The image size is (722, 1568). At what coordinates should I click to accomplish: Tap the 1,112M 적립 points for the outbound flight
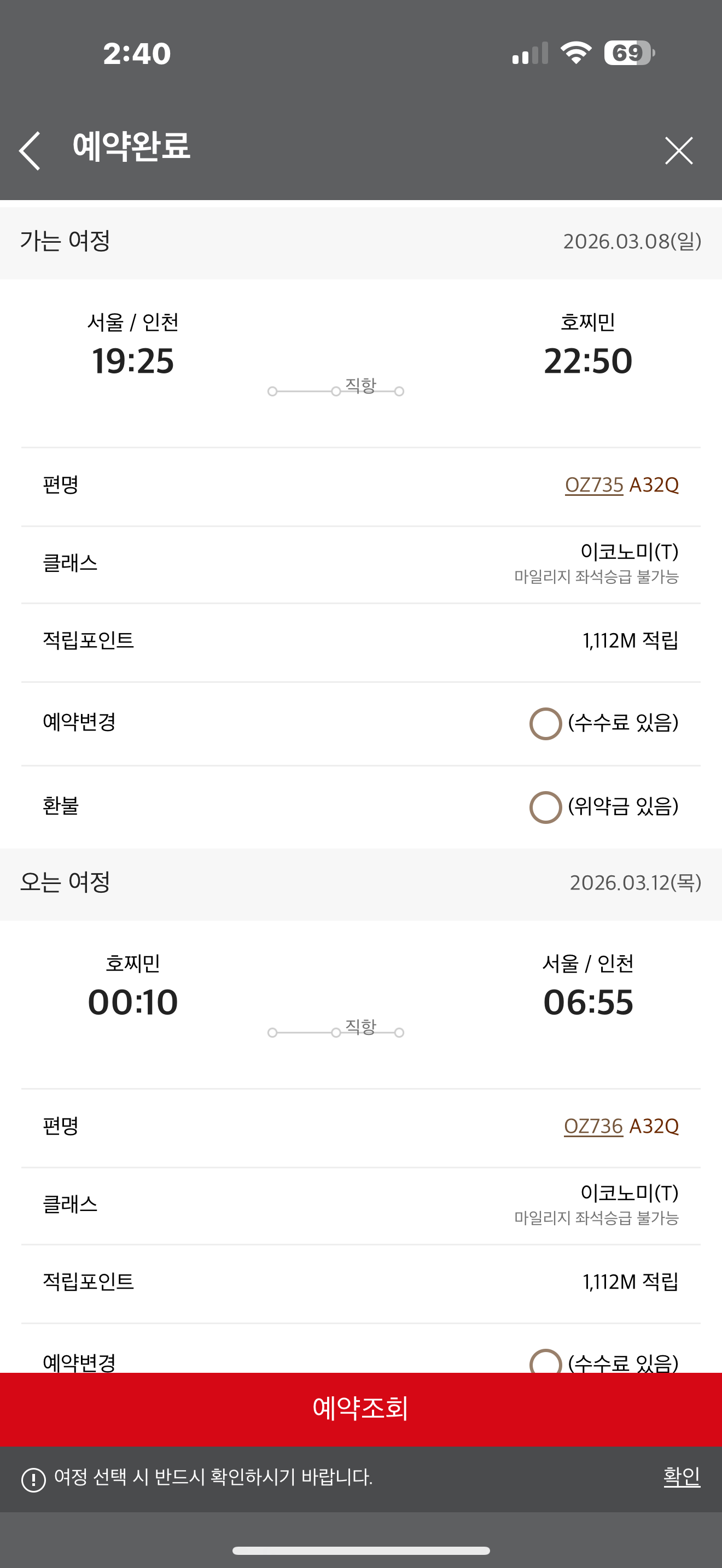pos(630,640)
